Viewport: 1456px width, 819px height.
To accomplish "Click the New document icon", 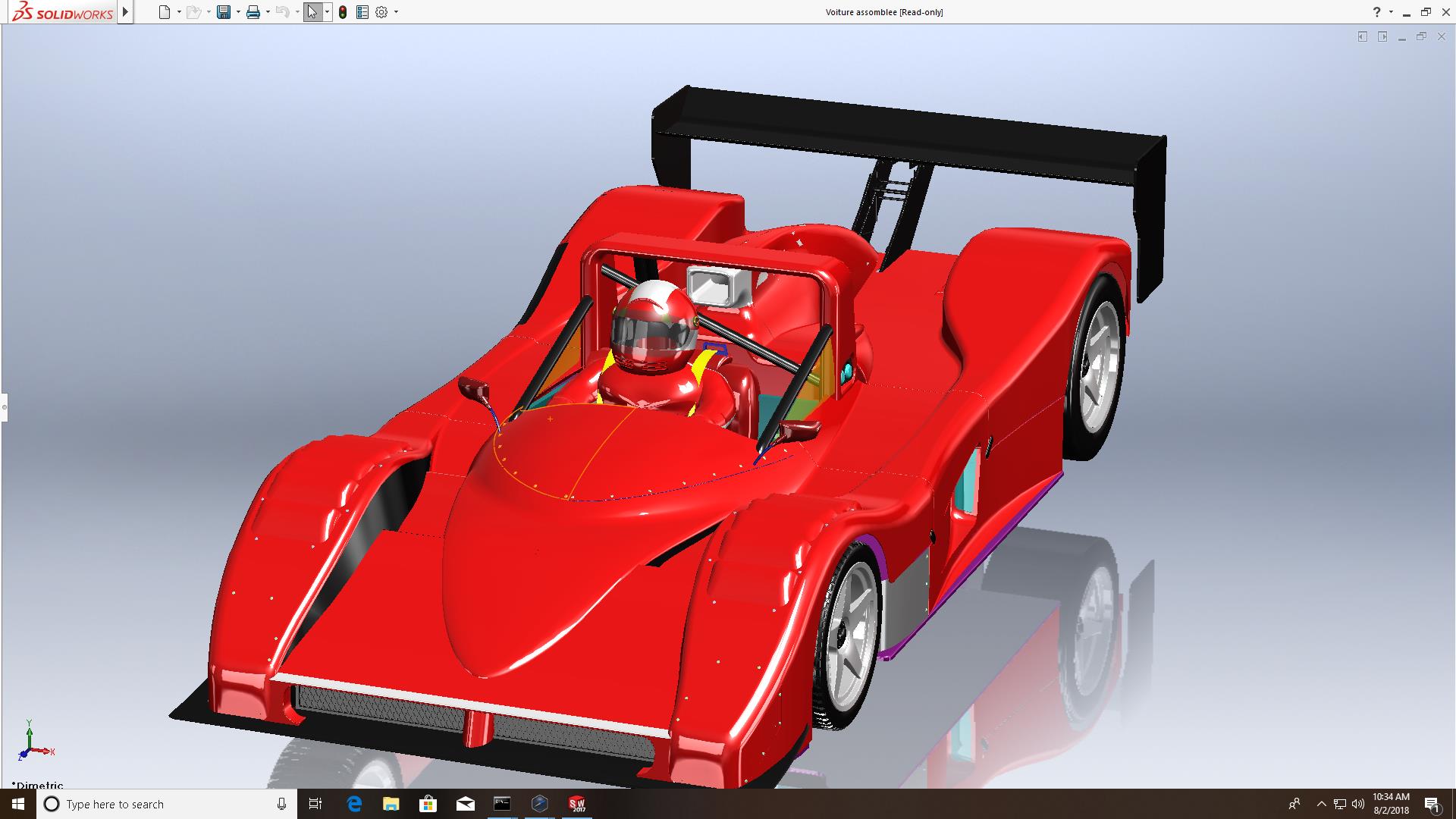I will point(164,12).
